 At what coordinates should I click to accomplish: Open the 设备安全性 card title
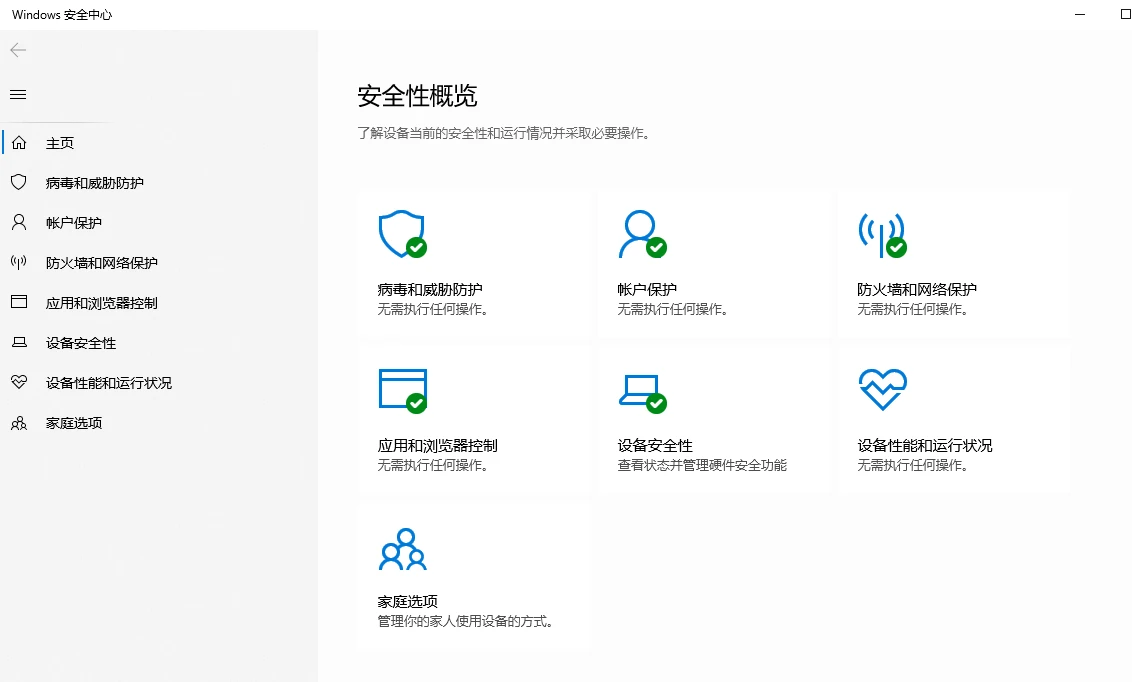[655, 445]
